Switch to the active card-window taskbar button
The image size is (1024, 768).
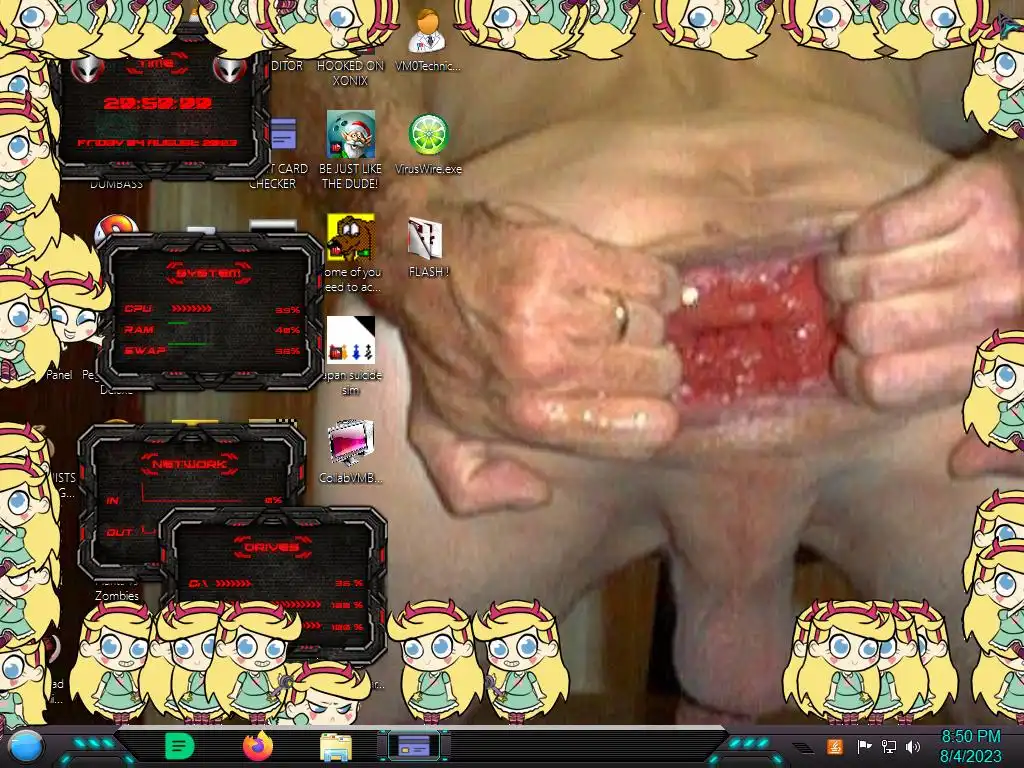tap(413, 746)
